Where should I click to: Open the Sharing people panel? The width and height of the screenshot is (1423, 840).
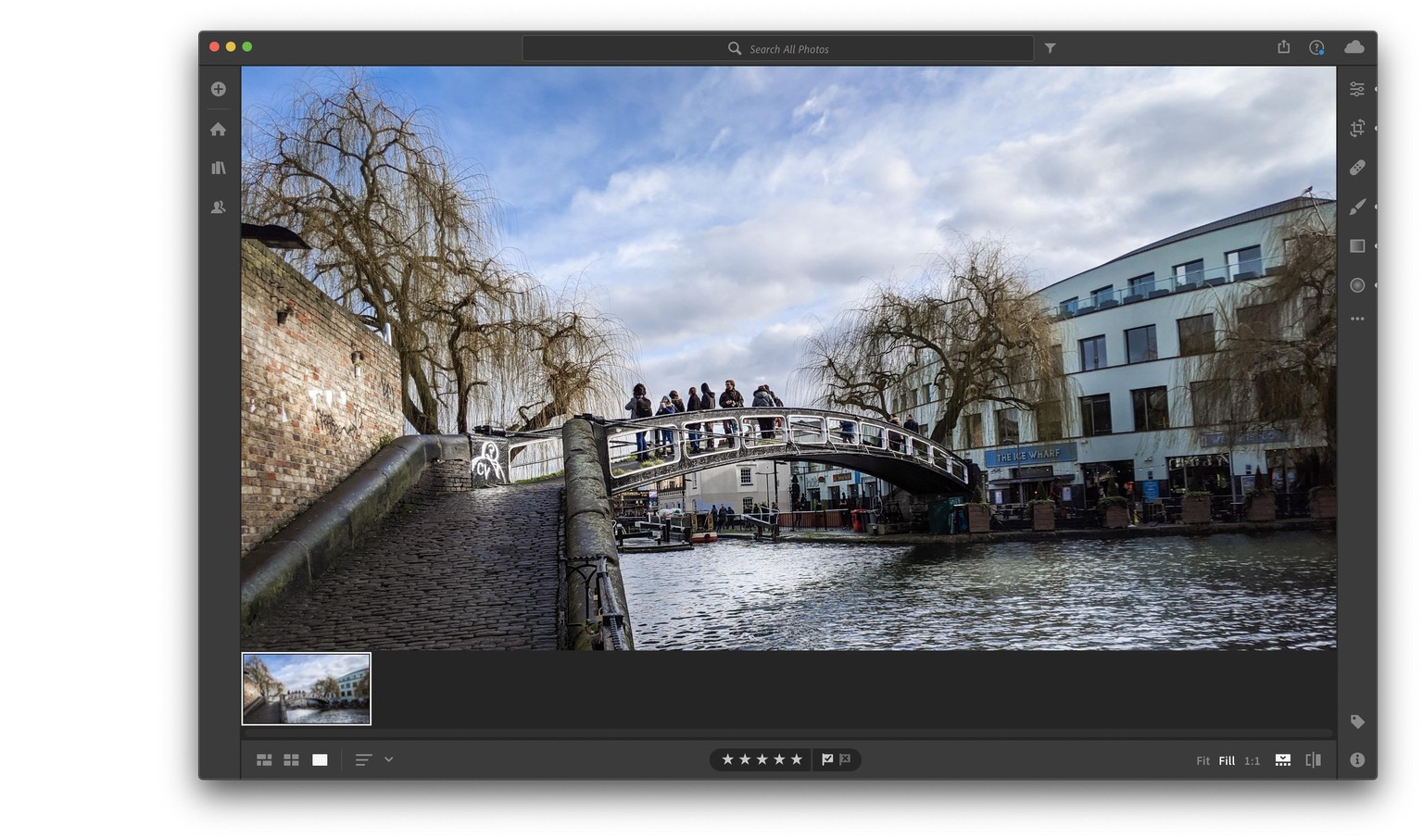[219, 207]
